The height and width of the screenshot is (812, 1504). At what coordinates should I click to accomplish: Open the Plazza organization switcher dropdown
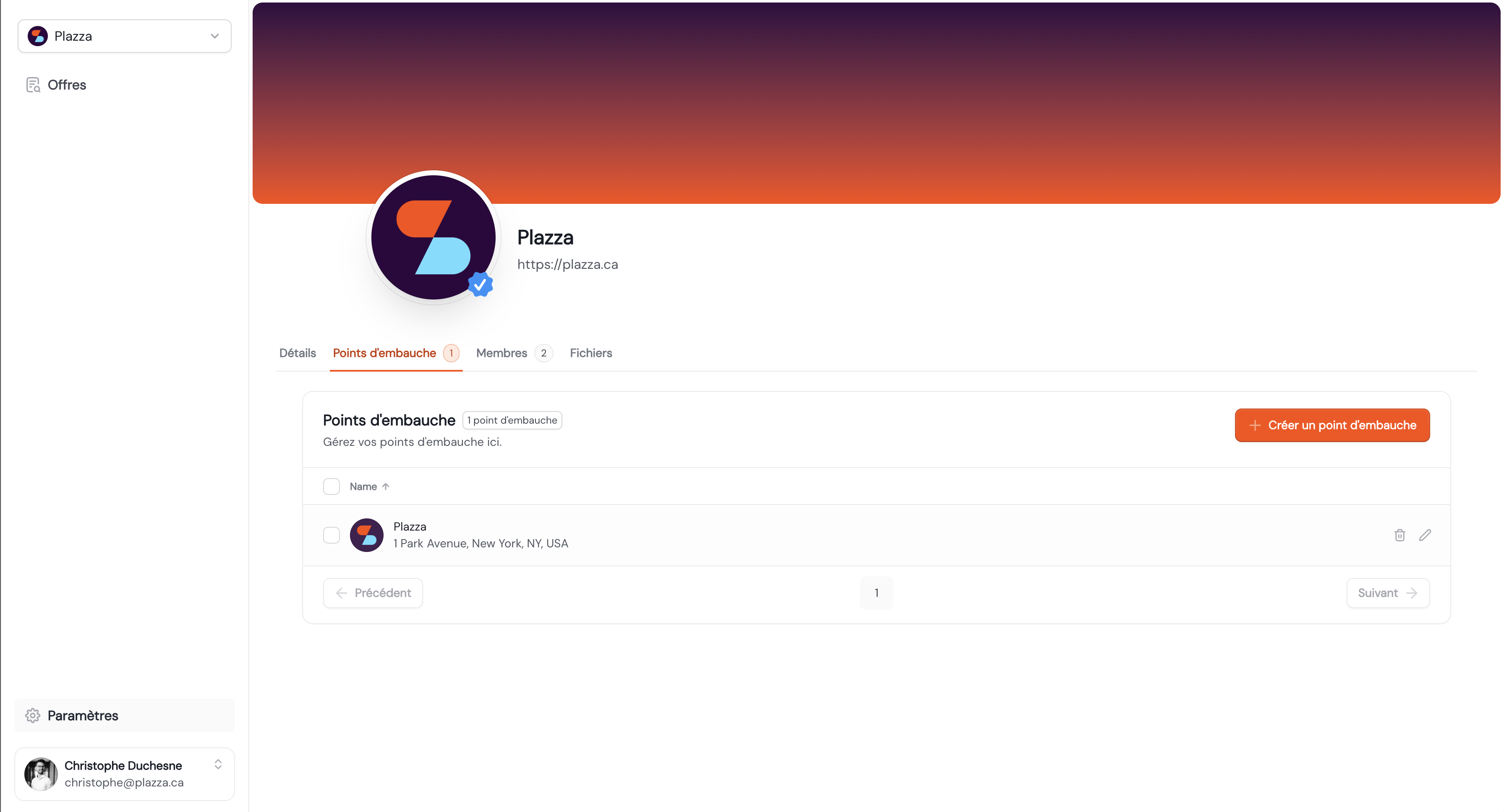(124, 36)
